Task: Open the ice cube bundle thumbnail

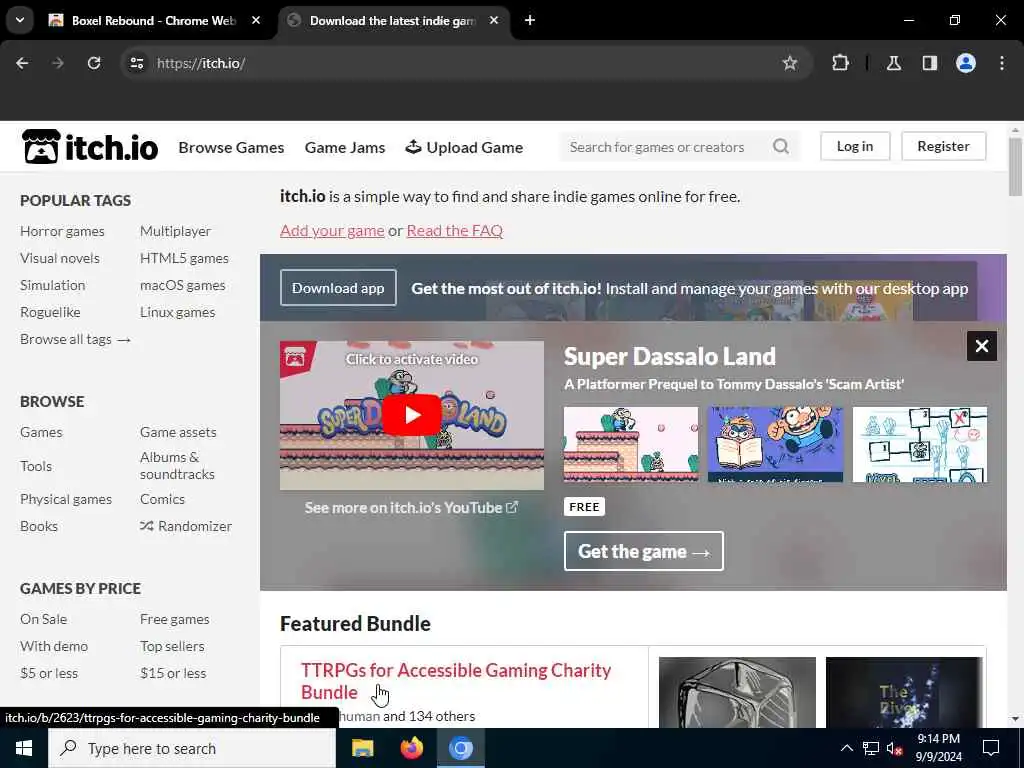Action: tap(737, 692)
